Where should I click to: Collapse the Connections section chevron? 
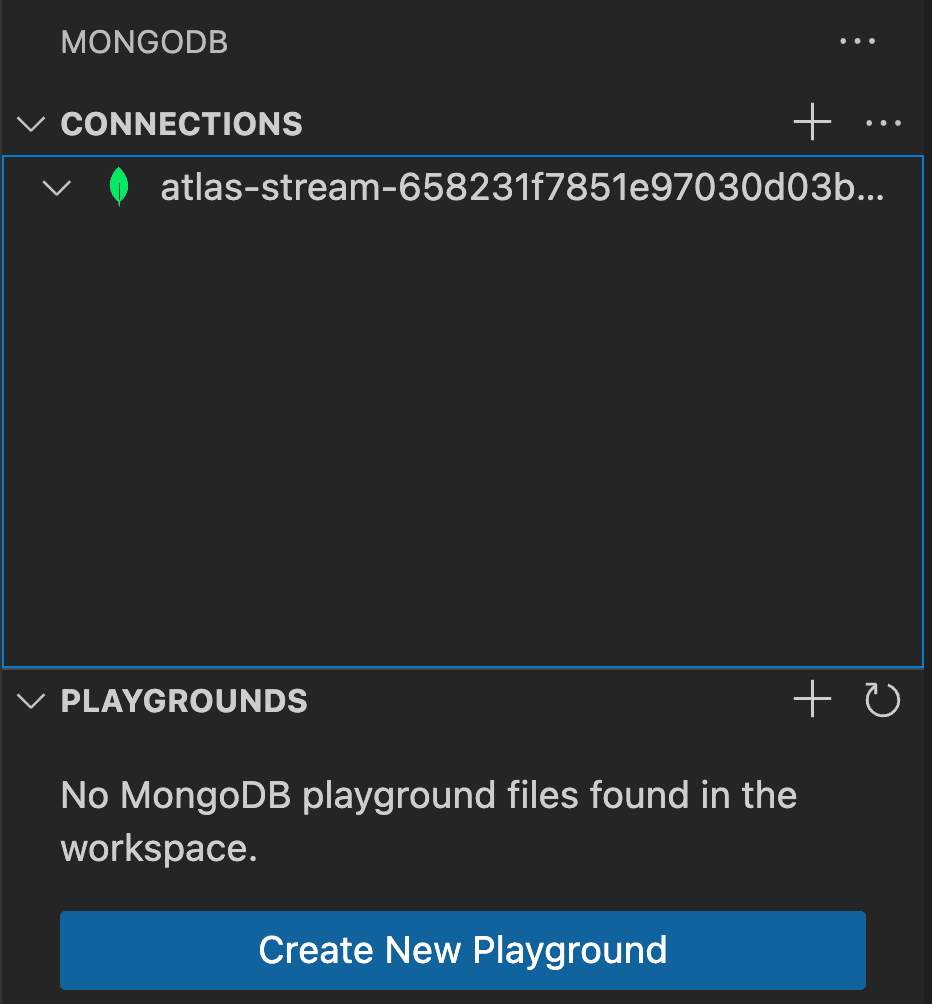[x=32, y=123]
